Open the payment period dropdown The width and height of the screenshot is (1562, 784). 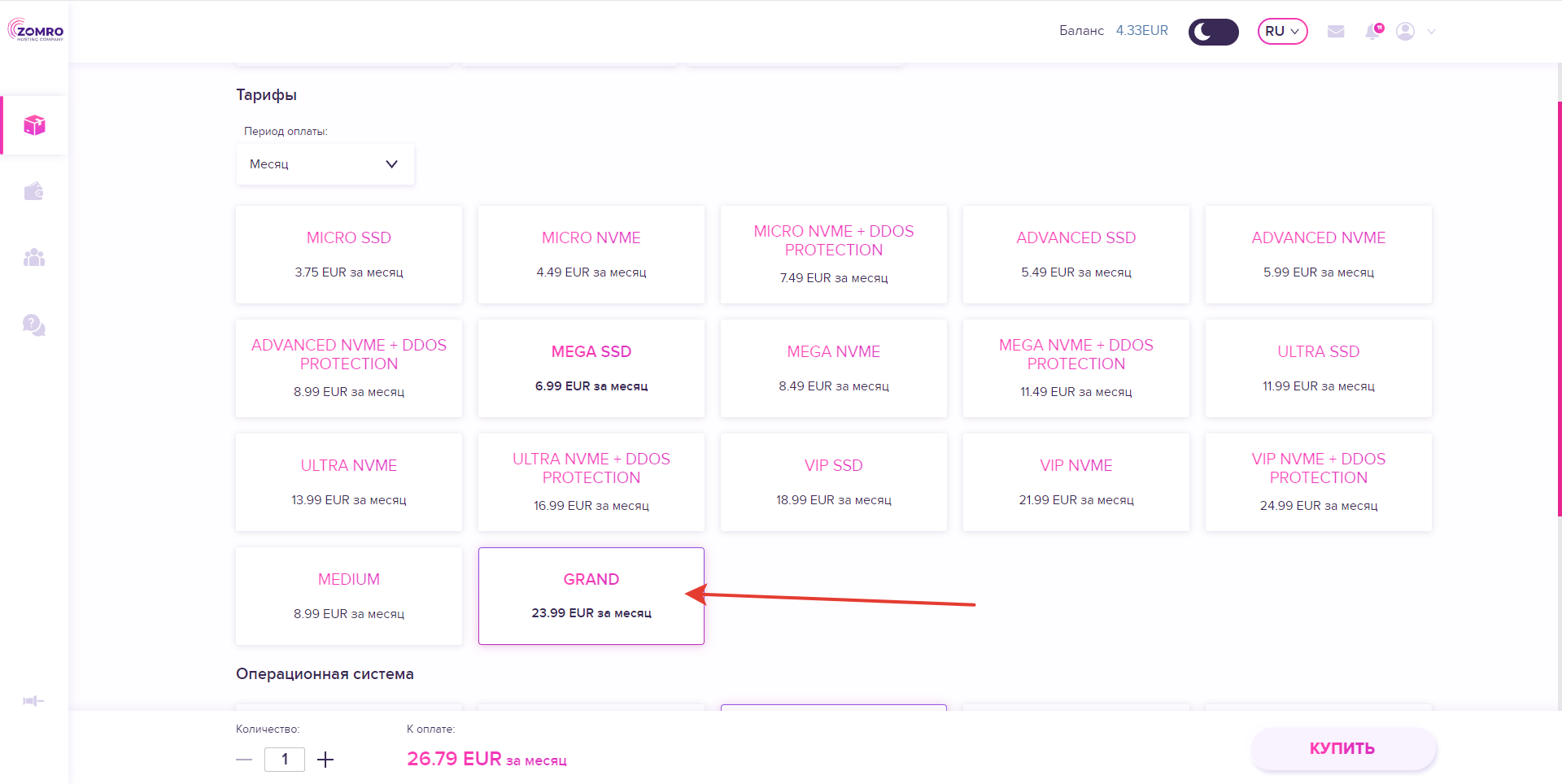pos(325,164)
